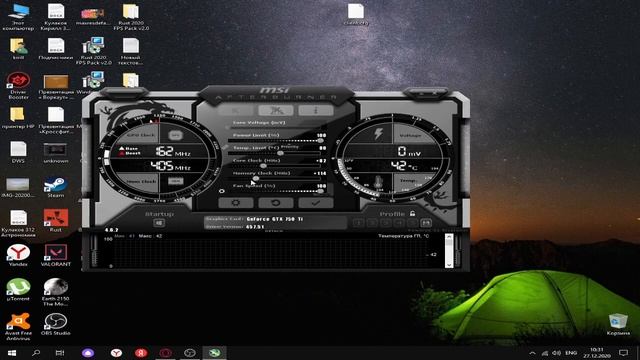Select profile slot 2
Screen dimensions: 640x360
click(x=372, y=223)
